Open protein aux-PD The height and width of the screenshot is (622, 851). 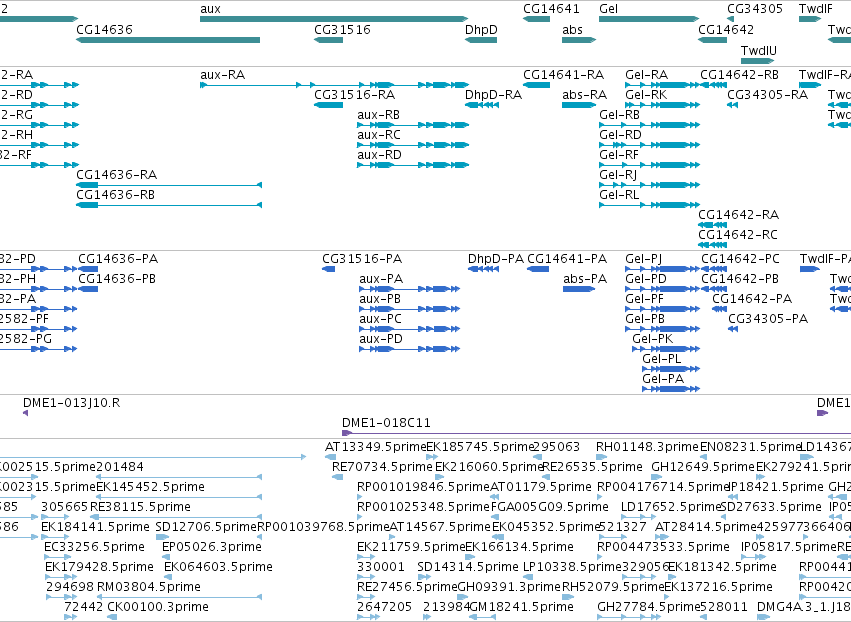[x=381, y=339]
